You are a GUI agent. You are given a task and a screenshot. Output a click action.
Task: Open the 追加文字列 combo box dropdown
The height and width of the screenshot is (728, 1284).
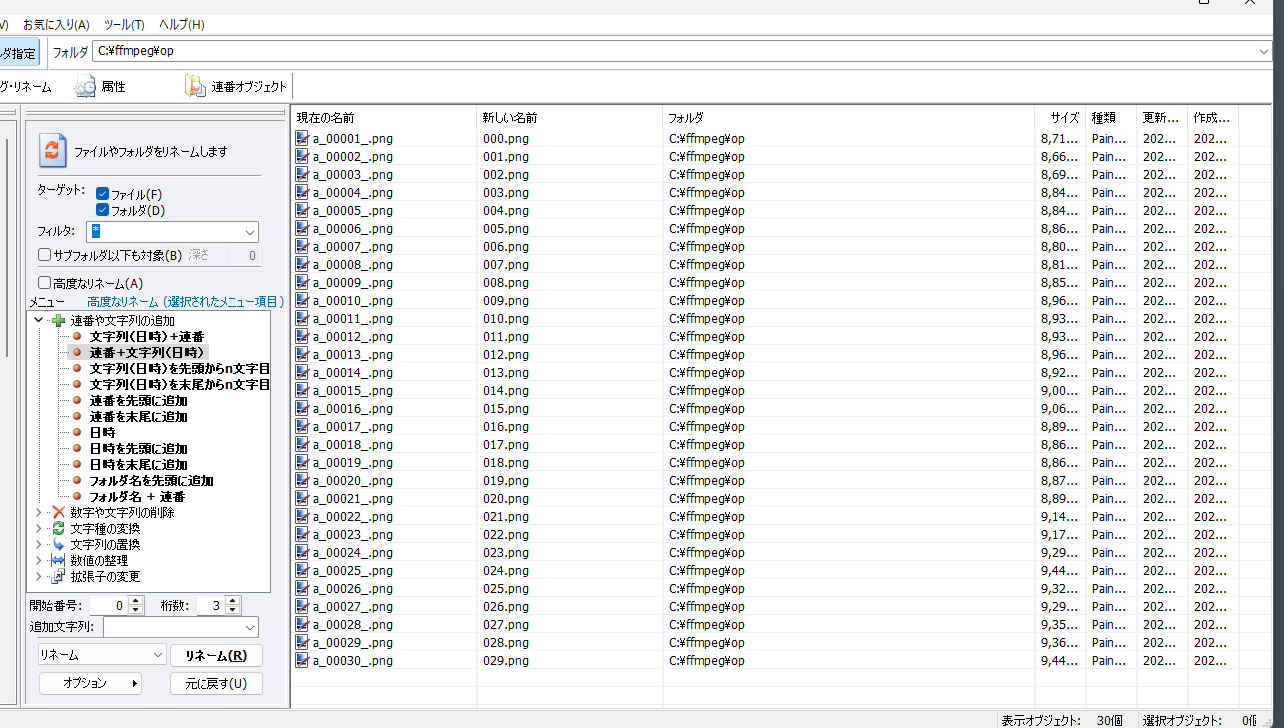249,627
